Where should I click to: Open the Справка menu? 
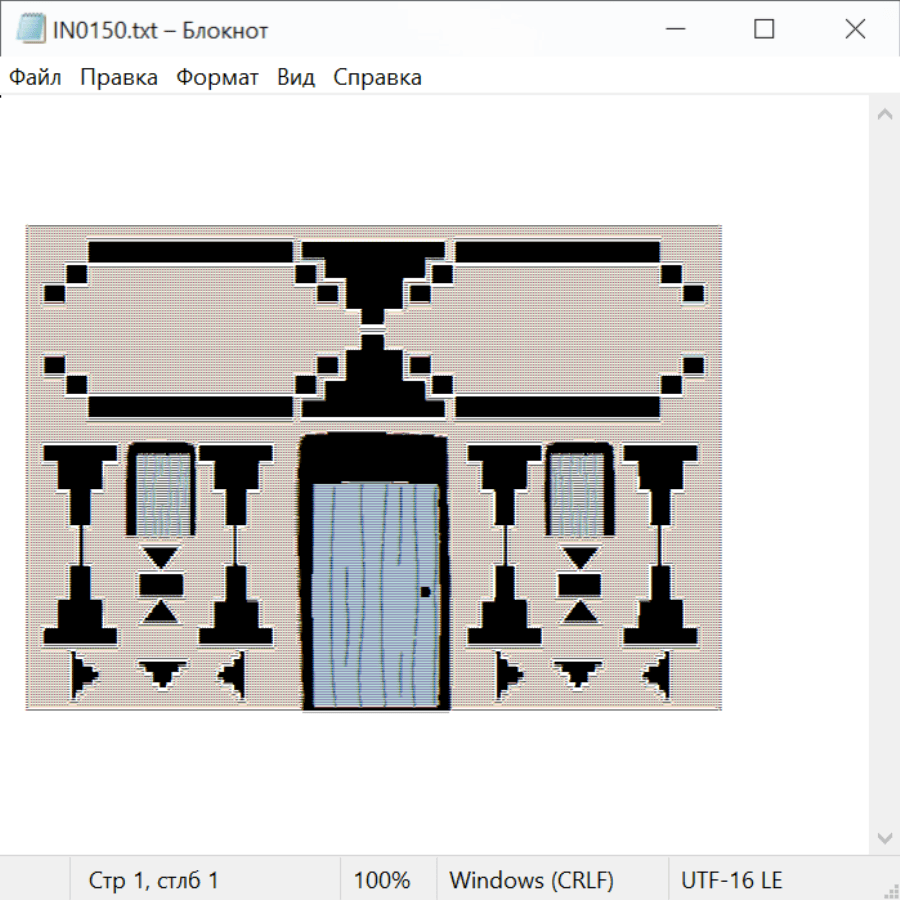tap(377, 78)
